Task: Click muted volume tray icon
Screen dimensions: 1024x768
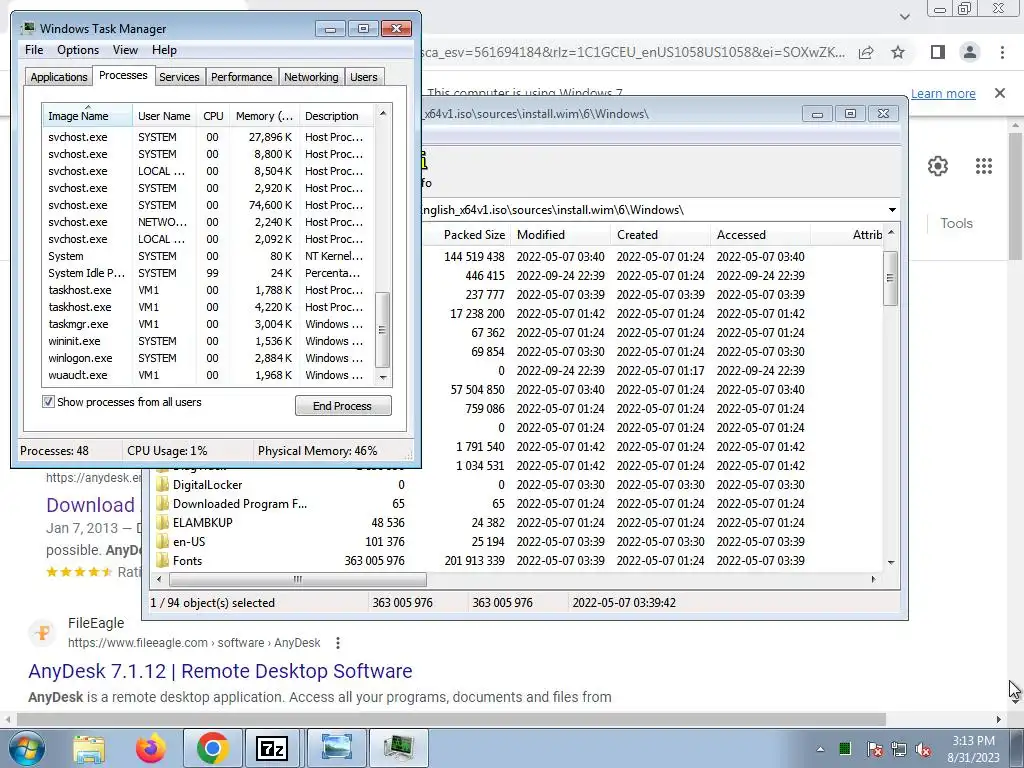Action: (923, 749)
